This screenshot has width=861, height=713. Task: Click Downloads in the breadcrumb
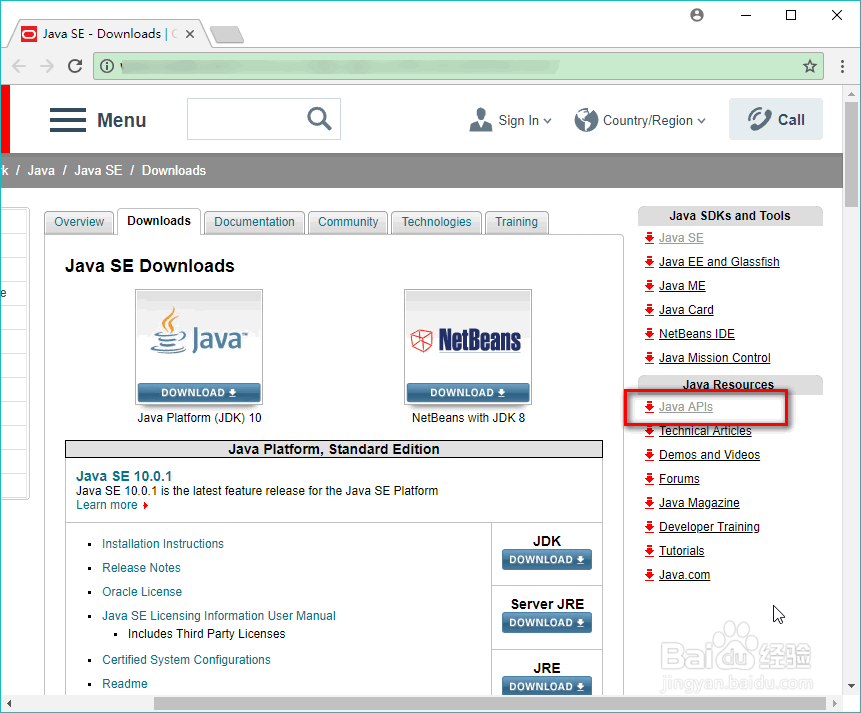click(x=174, y=171)
